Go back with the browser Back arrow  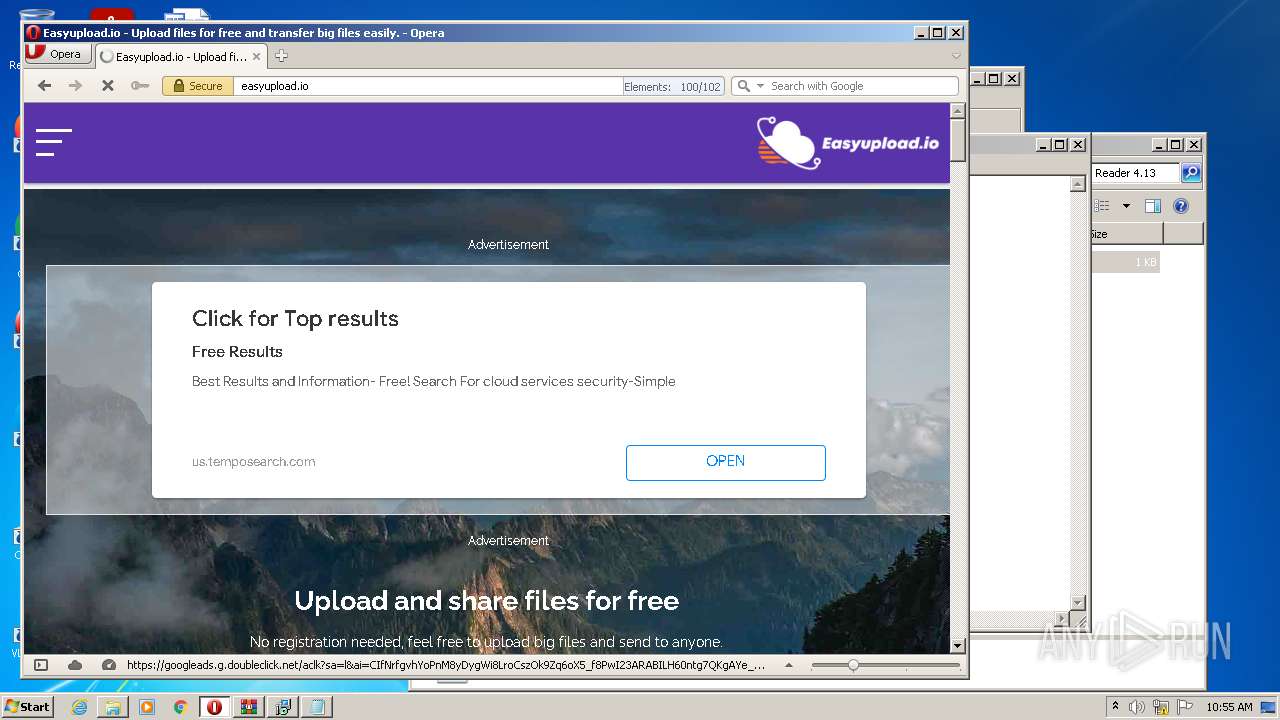44,86
